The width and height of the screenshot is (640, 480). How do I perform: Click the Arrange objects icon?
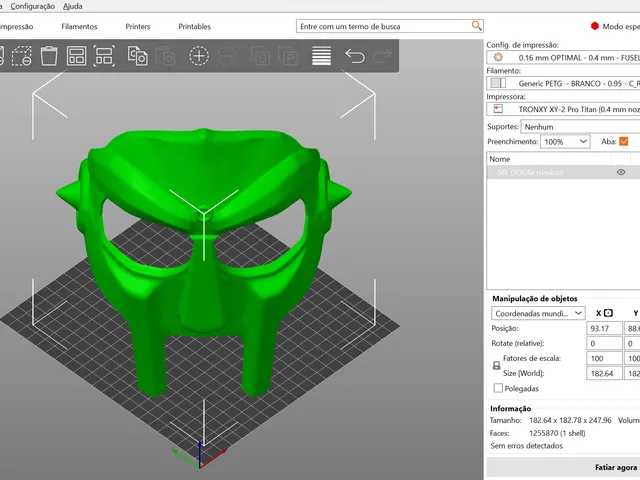(76, 56)
